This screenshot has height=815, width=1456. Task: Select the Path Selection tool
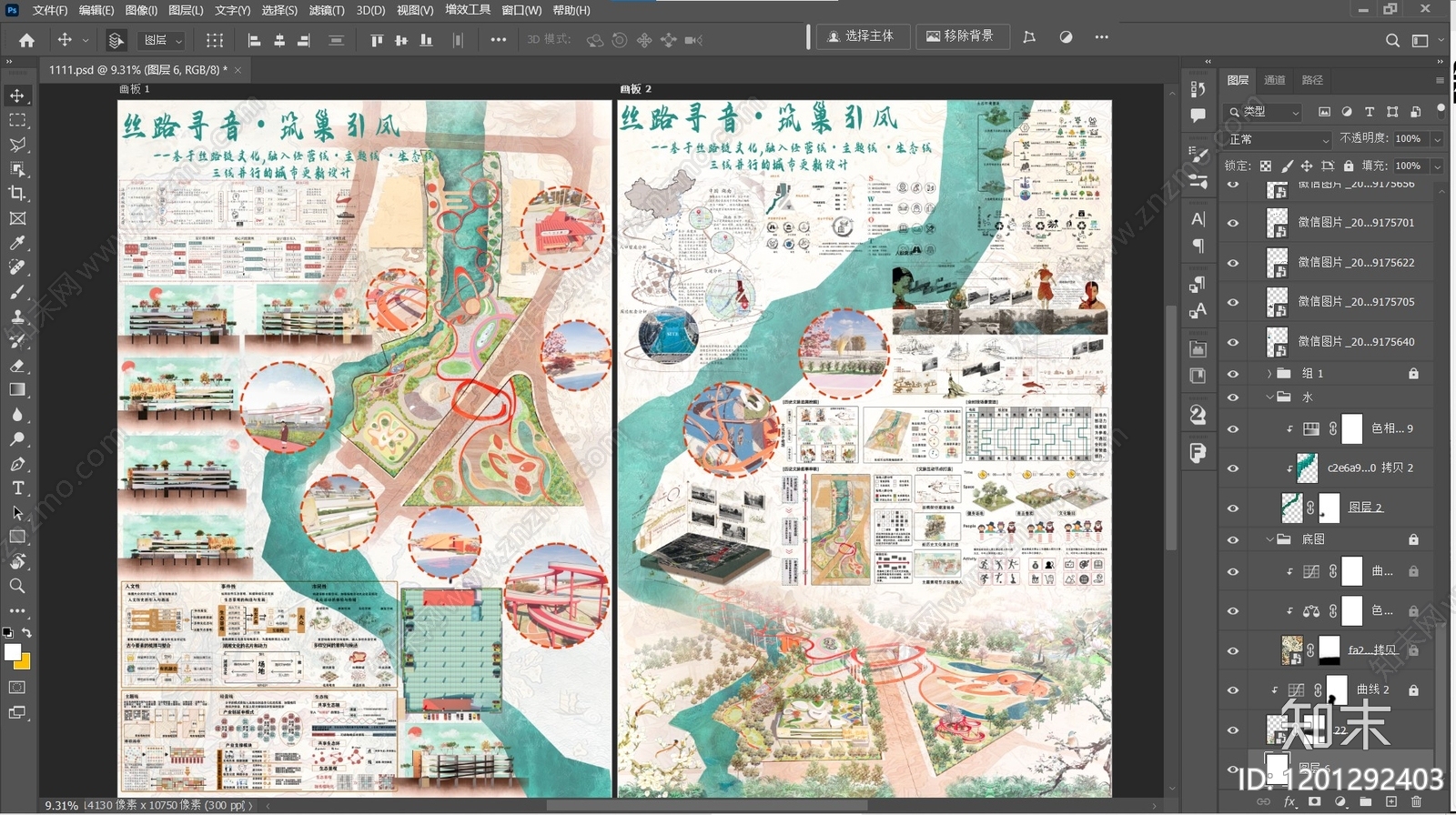click(17, 513)
